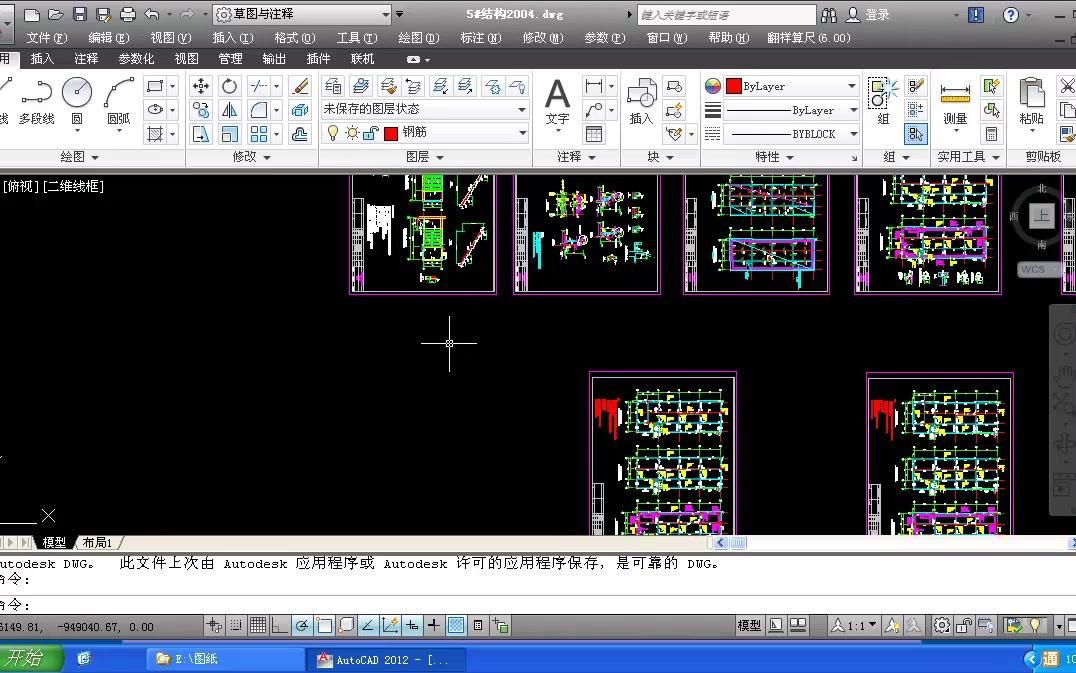This screenshot has width=1076, height=673.
Task: Open the ByLayer color dropdown
Action: pos(791,86)
